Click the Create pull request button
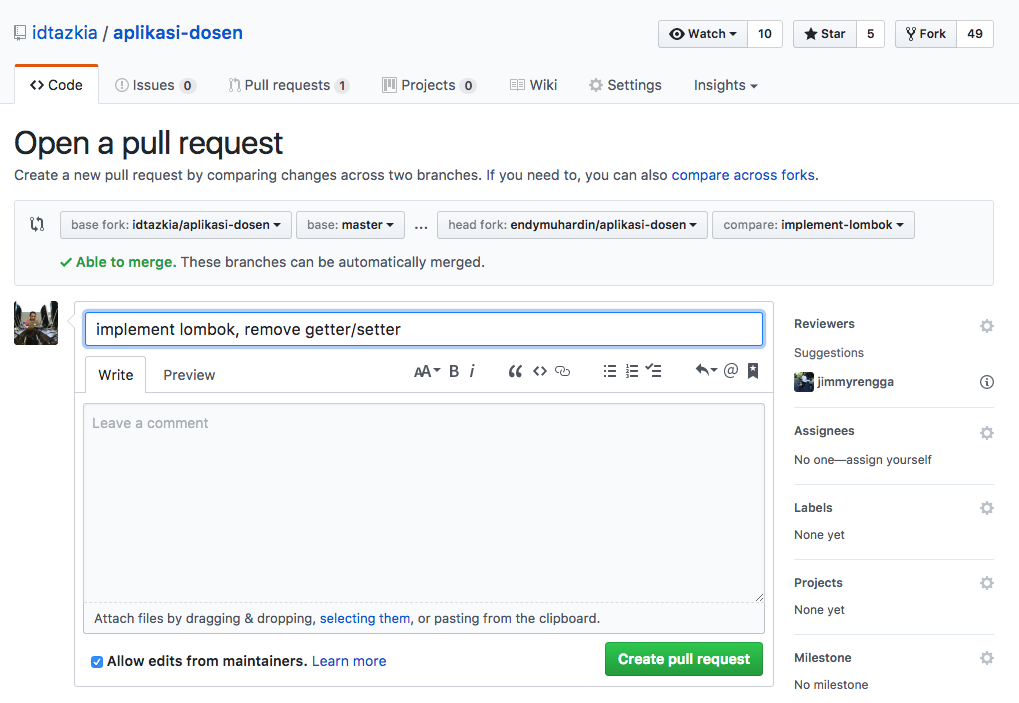Image resolution: width=1019 pixels, height=703 pixels. click(683, 659)
